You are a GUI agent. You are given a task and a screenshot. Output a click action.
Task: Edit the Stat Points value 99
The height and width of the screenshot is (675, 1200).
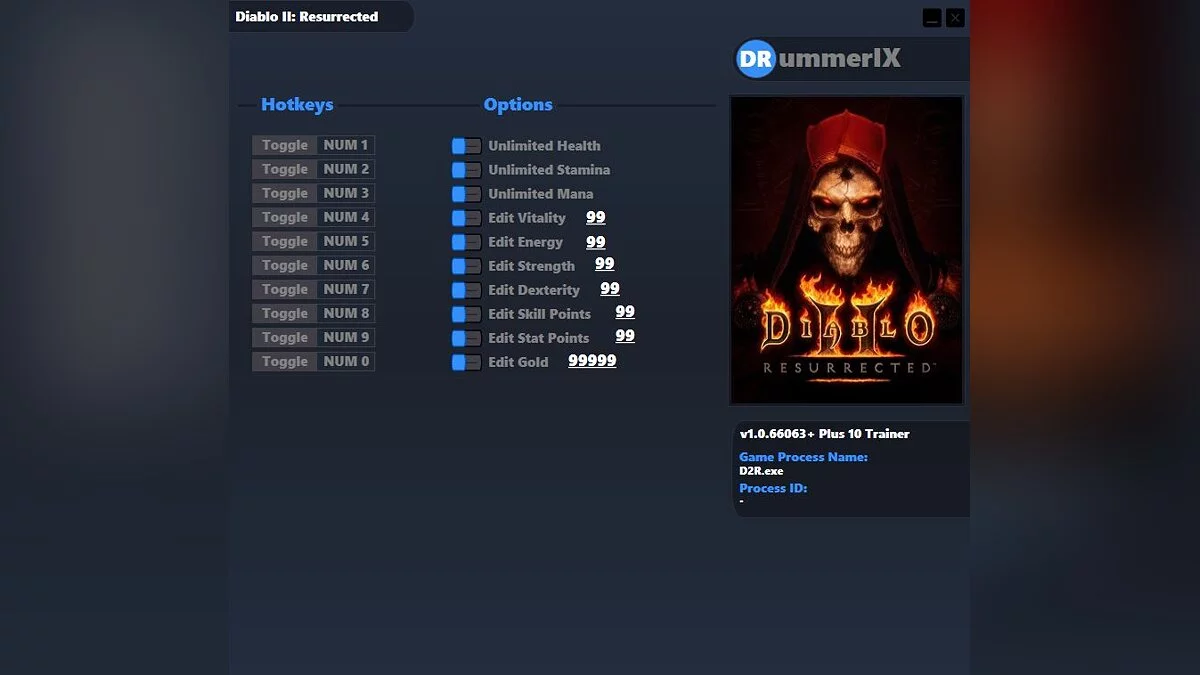(x=625, y=336)
